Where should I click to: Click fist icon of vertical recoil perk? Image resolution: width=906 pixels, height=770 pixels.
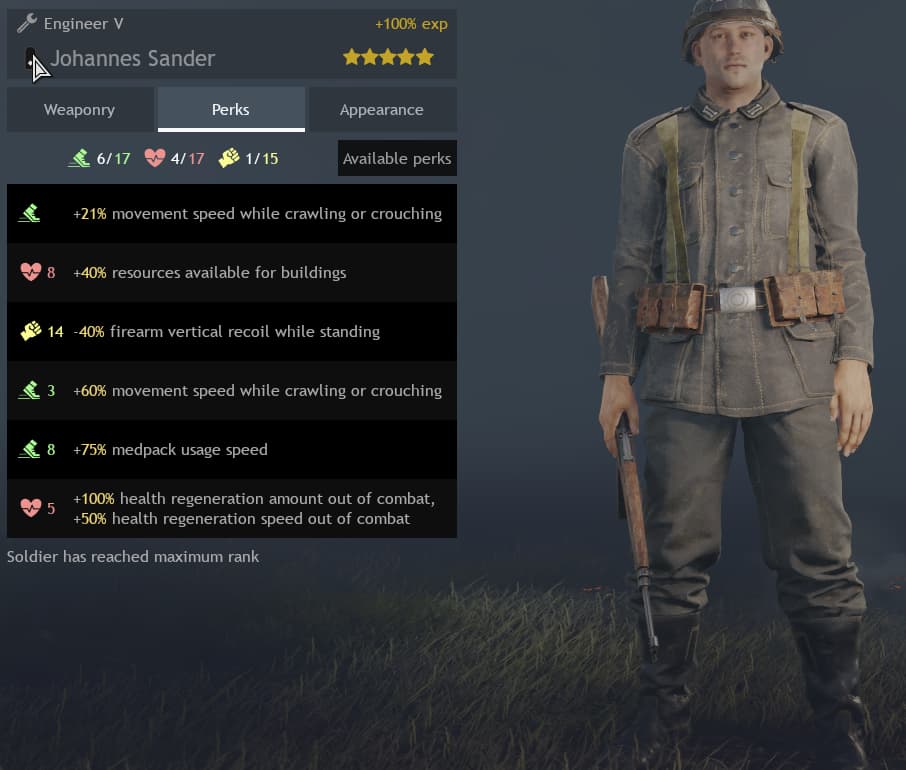(31, 331)
